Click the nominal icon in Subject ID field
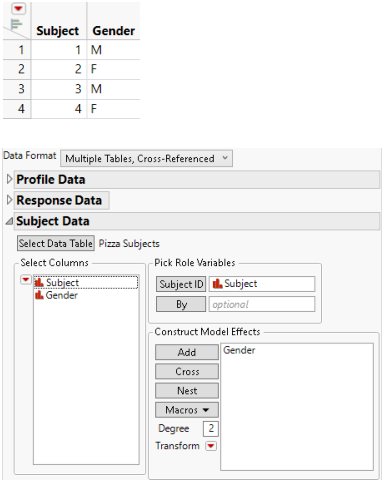This screenshot has height=482, width=384. pyautogui.click(x=217, y=284)
